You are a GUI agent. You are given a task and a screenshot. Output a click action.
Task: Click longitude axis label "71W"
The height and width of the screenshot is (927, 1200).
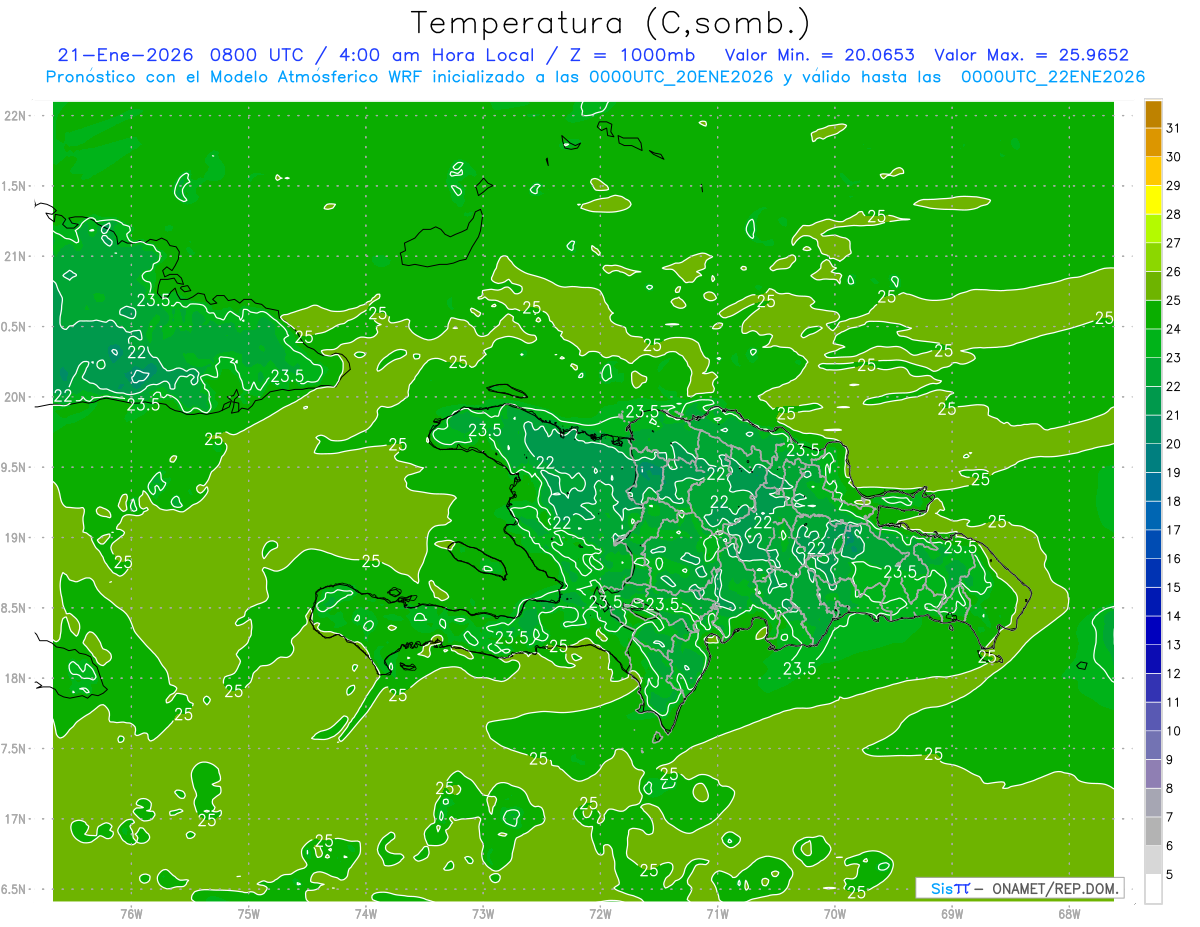717,913
